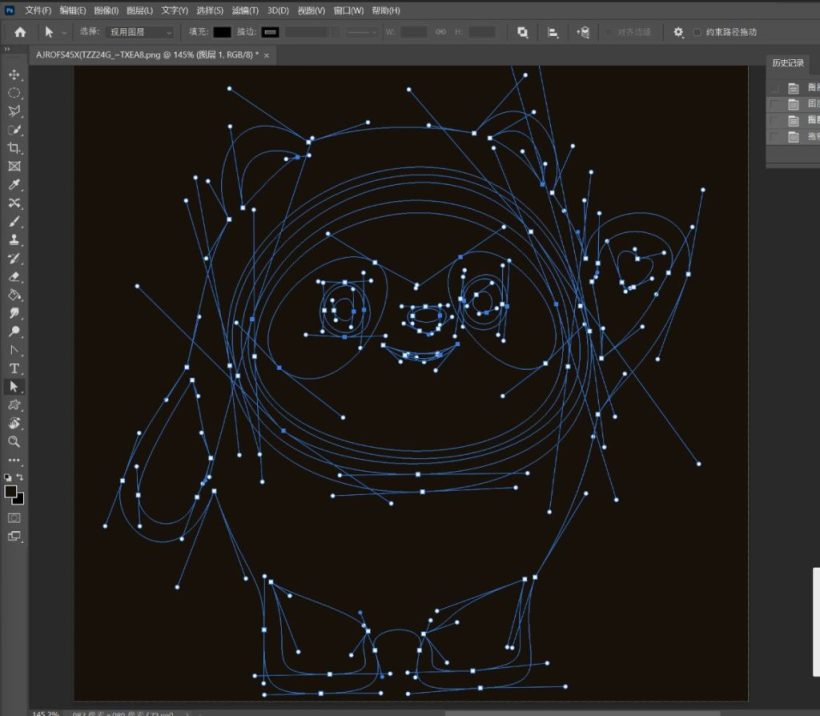Select the Move tool
This screenshot has height=716, width=820.
coord(14,75)
